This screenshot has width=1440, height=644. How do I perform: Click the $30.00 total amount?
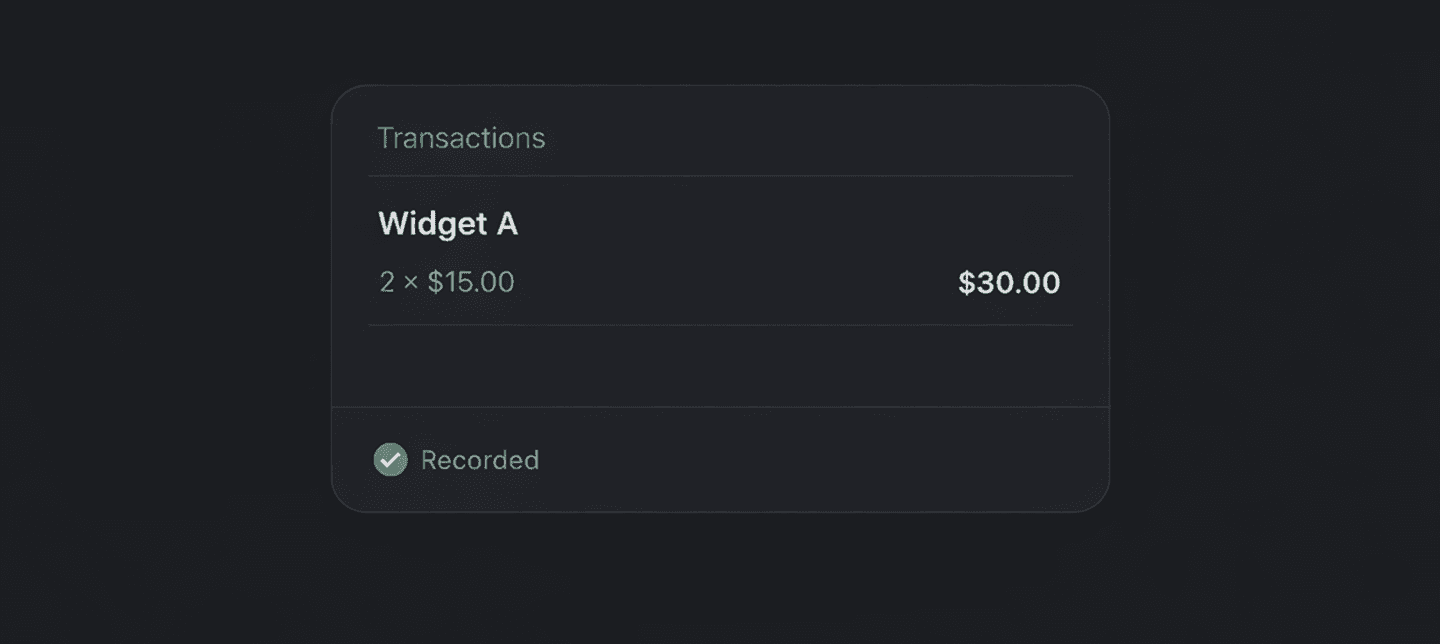1009,283
